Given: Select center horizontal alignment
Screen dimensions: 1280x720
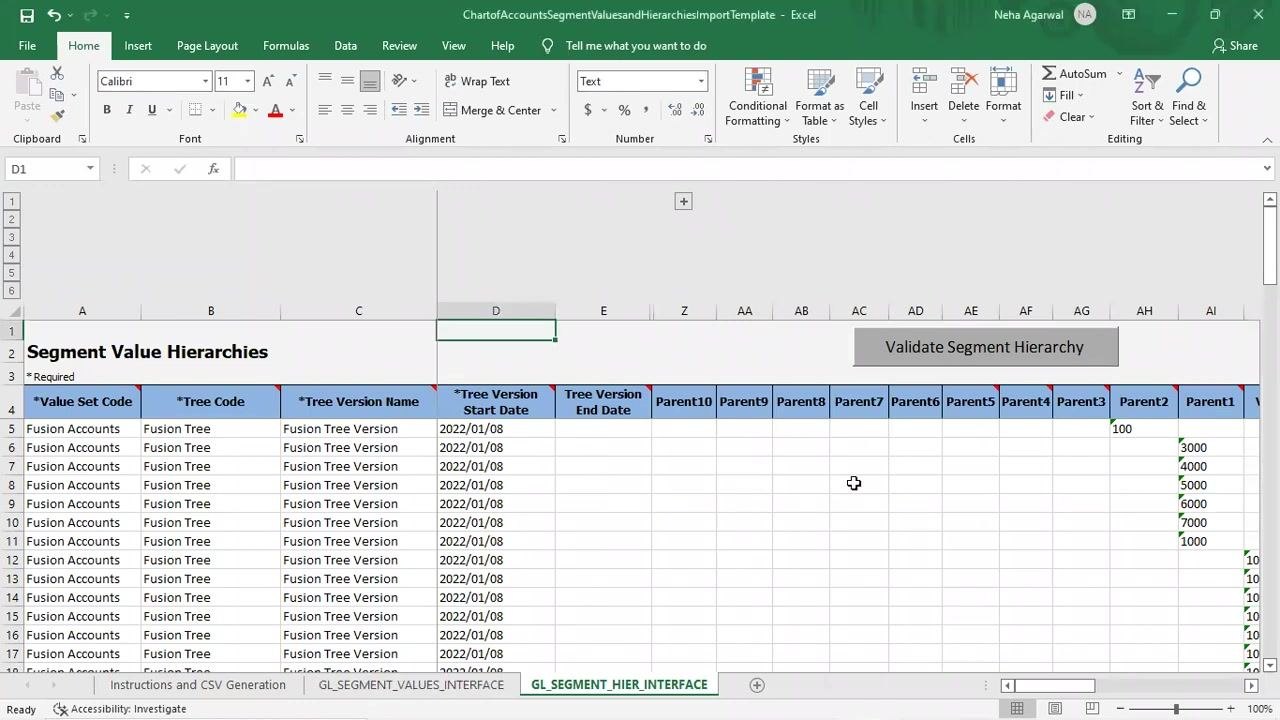Looking at the screenshot, I should (x=347, y=110).
